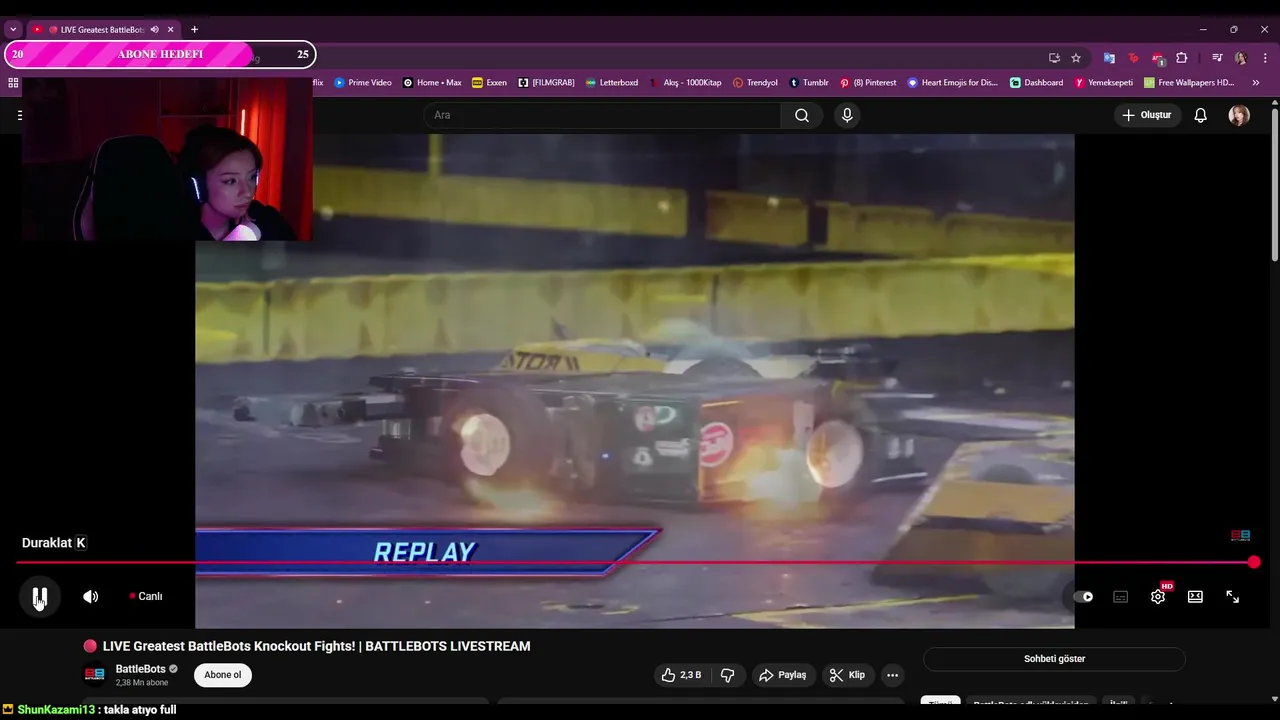Open the tab search dropdown arrow
The image size is (1280, 720).
[x=13, y=29]
